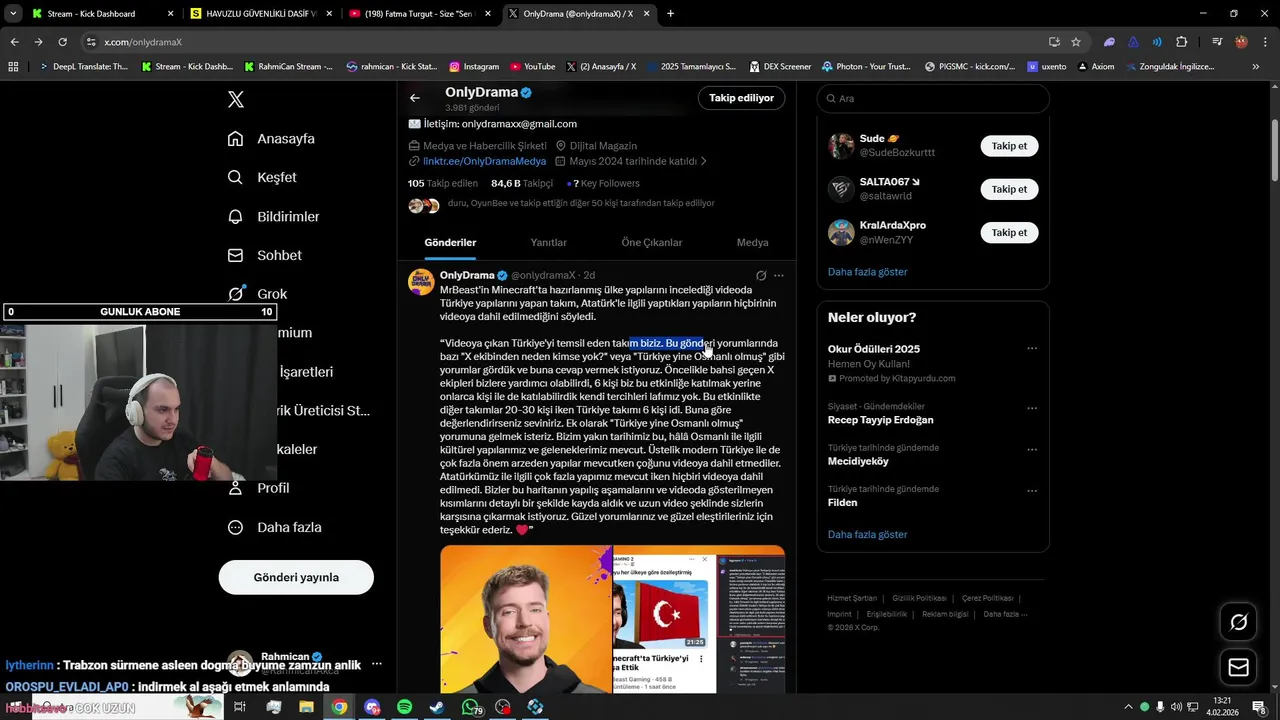Image resolution: width=1280 pixels, height=720 pixels.
Task: Open the Daha fazla sidebar menu
Action: [x=274, y=527]
